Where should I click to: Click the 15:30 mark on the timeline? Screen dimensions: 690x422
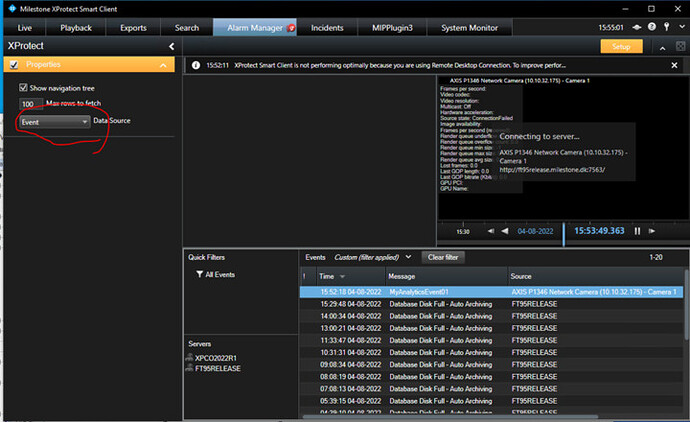point(463,231)
